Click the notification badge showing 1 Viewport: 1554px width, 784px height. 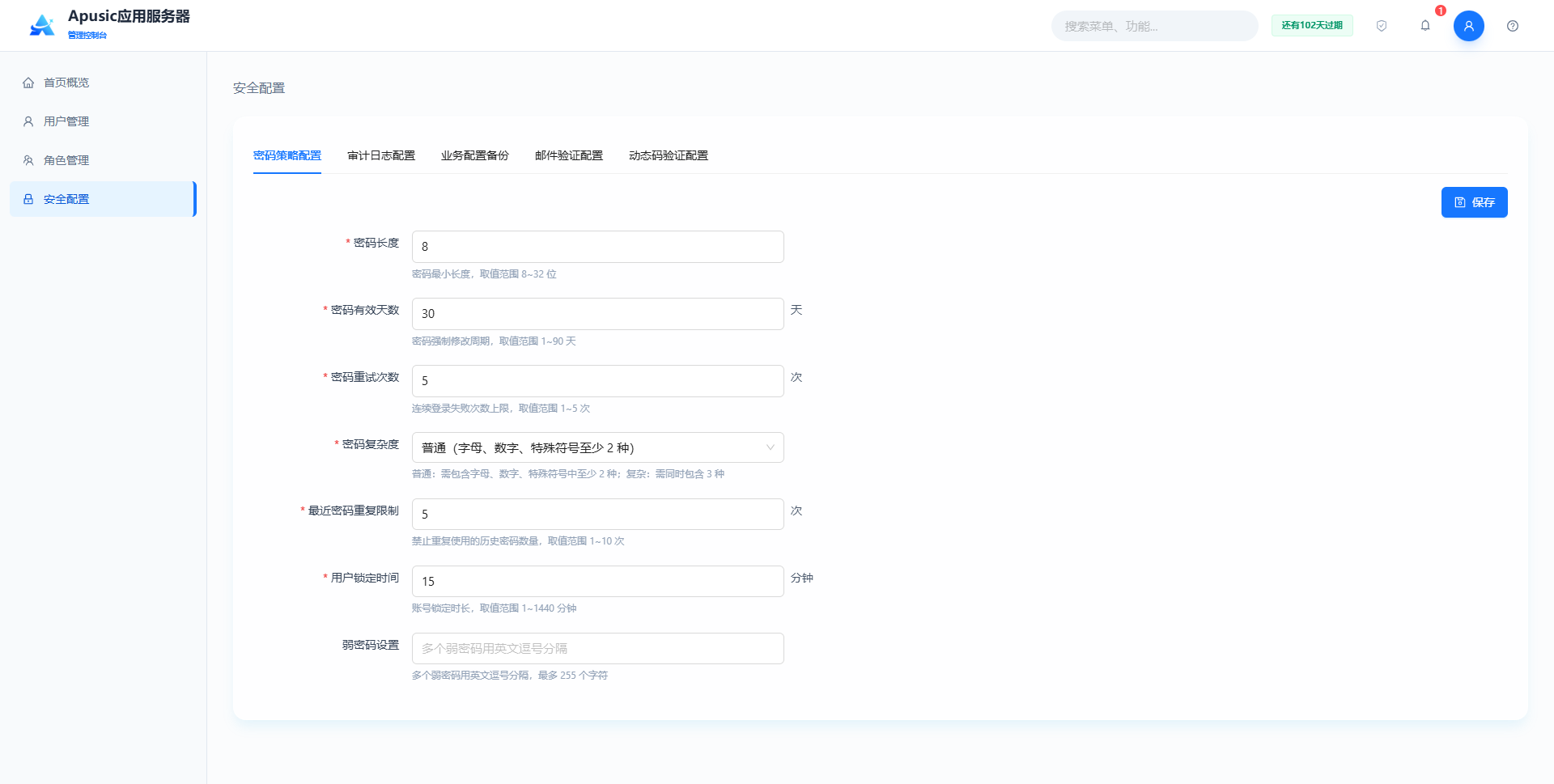click(1441, 11)
